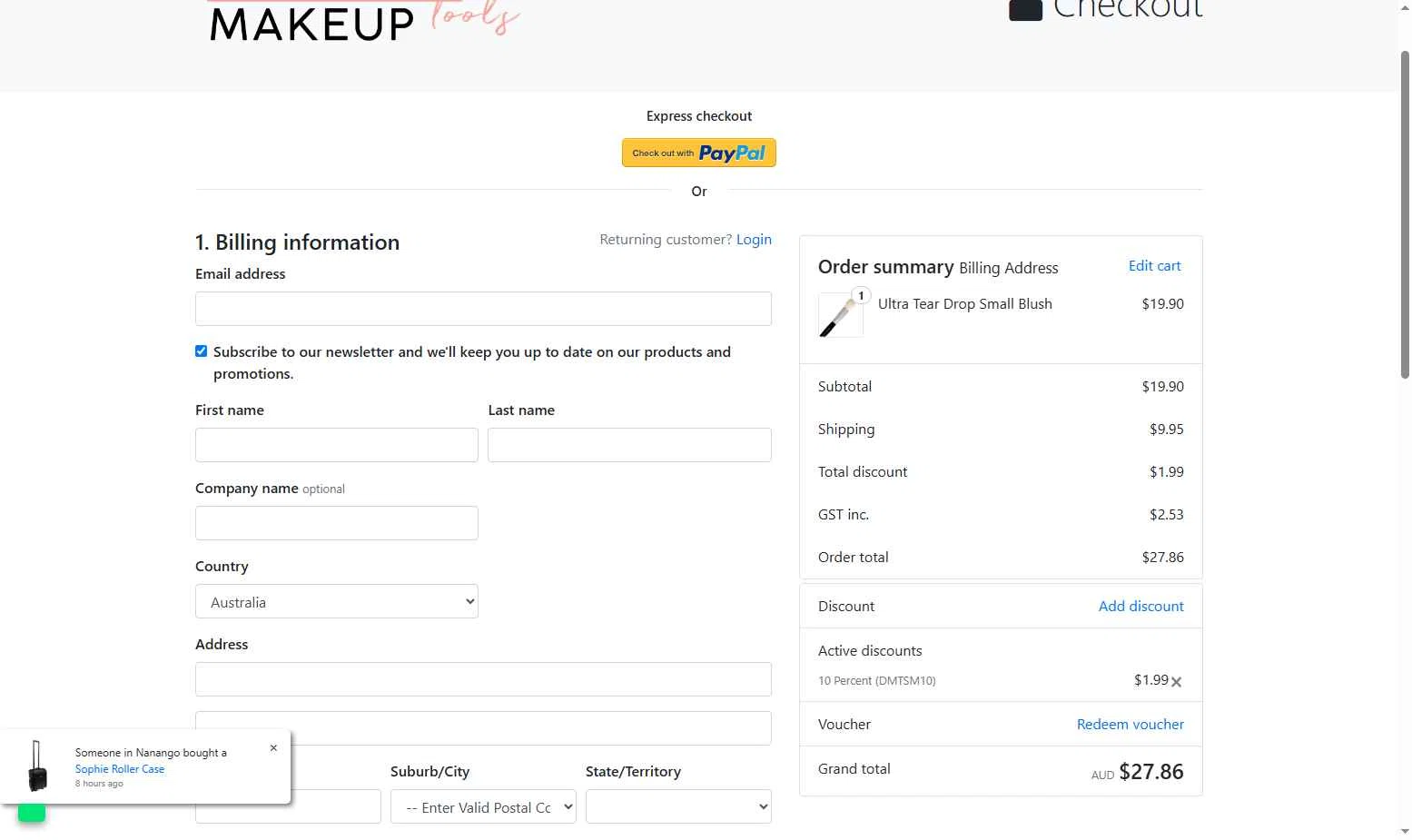Open the Suburb/City dropdown
The image size is (1412, 840).
pos(483,806)
